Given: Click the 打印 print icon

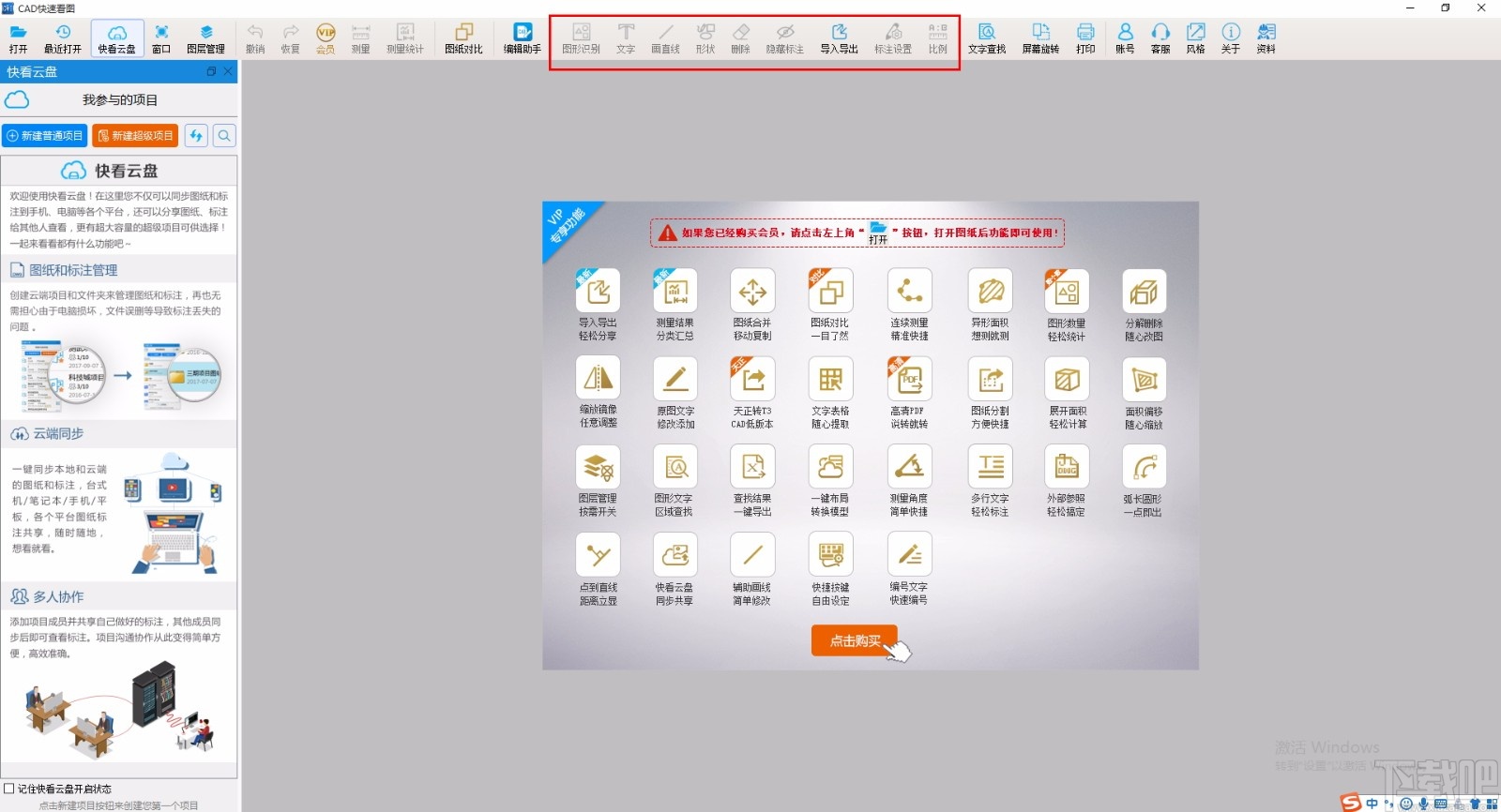Looking at the screenshot, I should (x=1085, y=38).
